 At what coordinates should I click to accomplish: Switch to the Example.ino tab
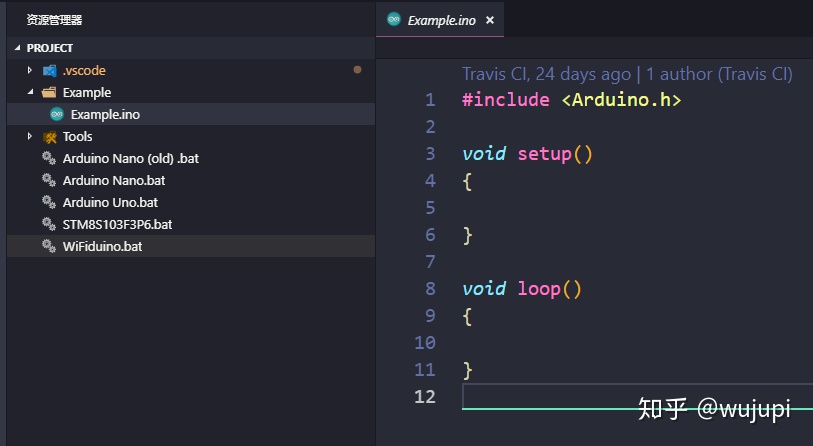click(440, 20)
